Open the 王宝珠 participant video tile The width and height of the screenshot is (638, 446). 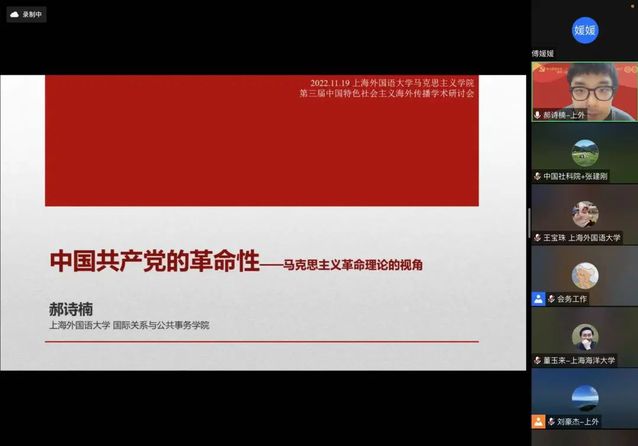click(x=584, y=211)
